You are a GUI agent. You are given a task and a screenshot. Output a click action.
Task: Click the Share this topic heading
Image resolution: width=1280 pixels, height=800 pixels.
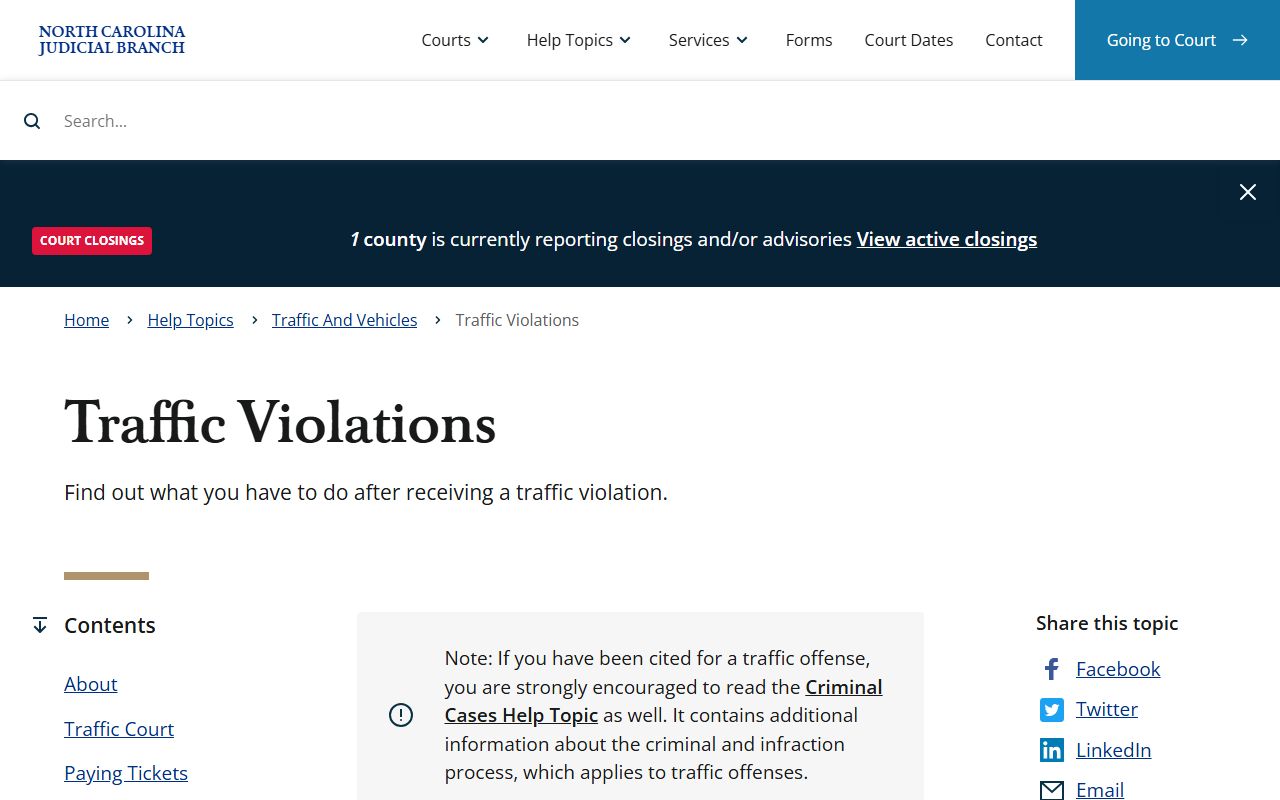point(1107,623)
